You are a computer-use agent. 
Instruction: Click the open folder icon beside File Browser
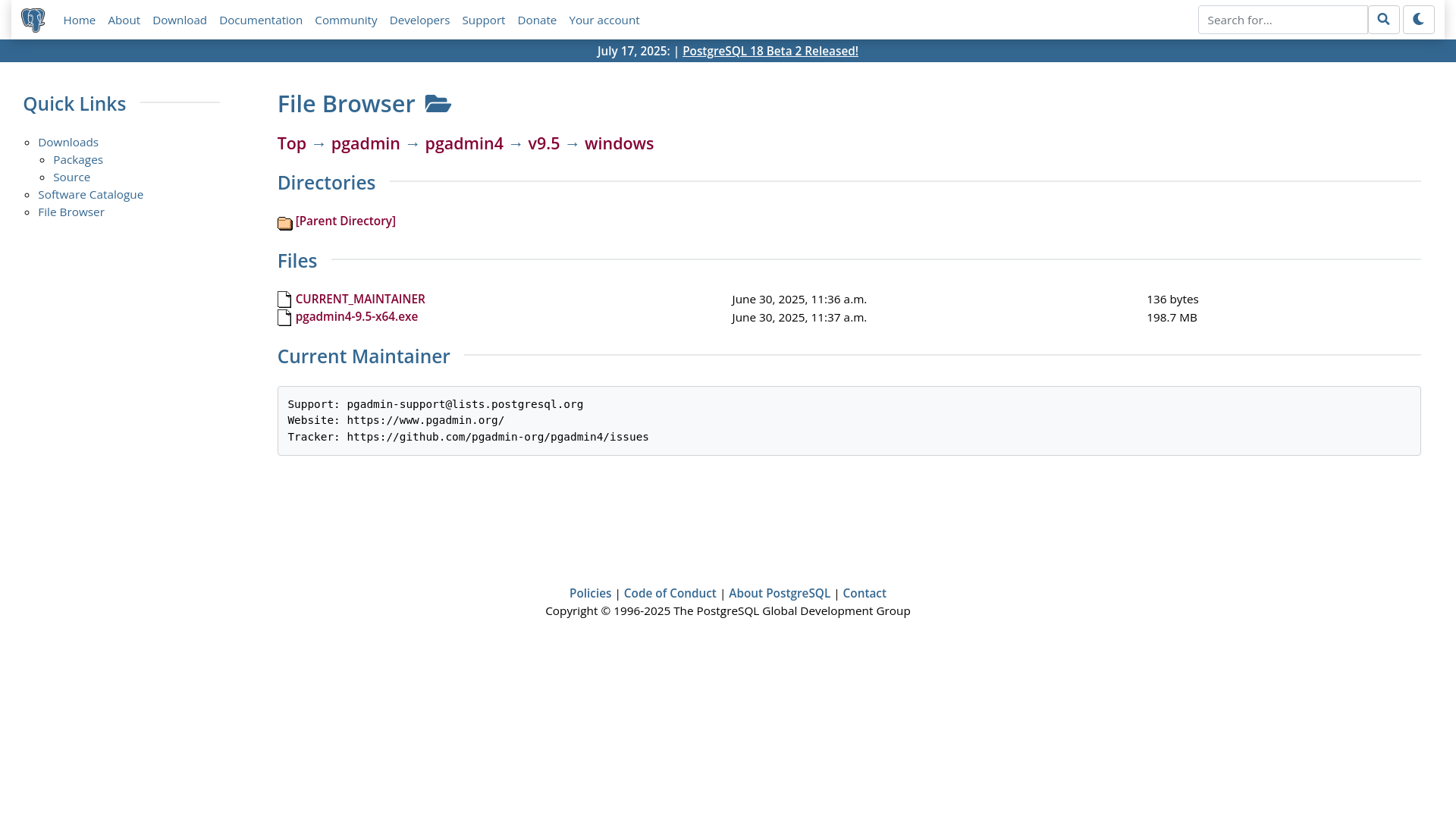pyautogui.click(x=438, y=104)
